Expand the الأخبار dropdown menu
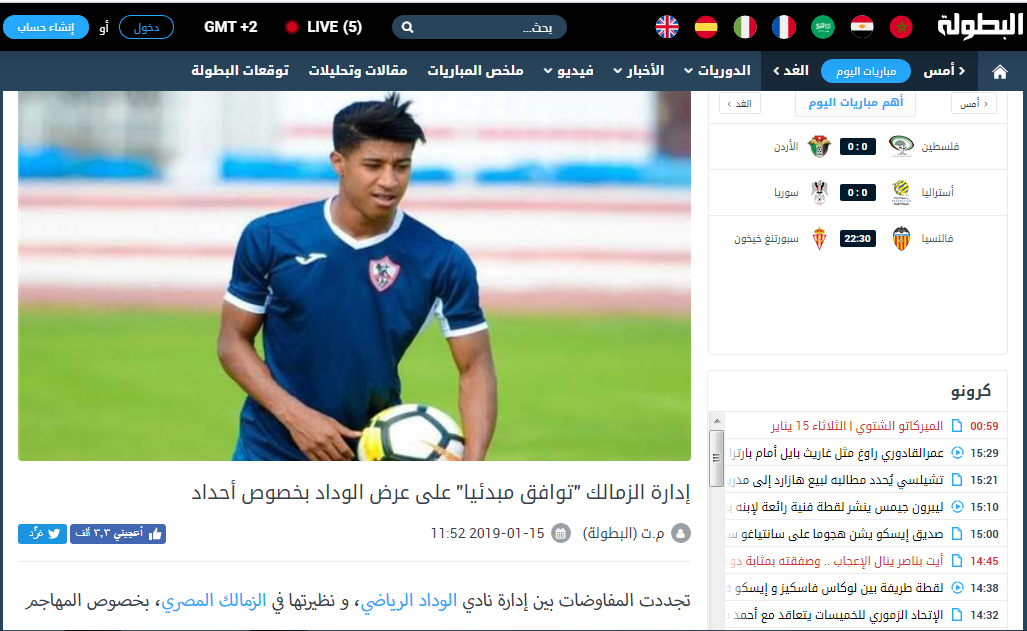The width and height of the screenshot is (1027, 631). (x=639, y=70)
